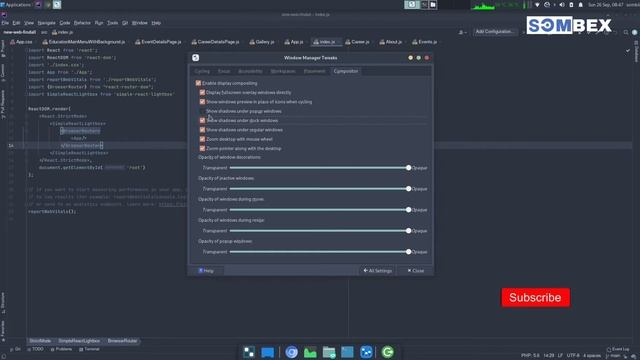
Task: Open the EventDetailsPage.js editor tab
Action: pos(158,42)
